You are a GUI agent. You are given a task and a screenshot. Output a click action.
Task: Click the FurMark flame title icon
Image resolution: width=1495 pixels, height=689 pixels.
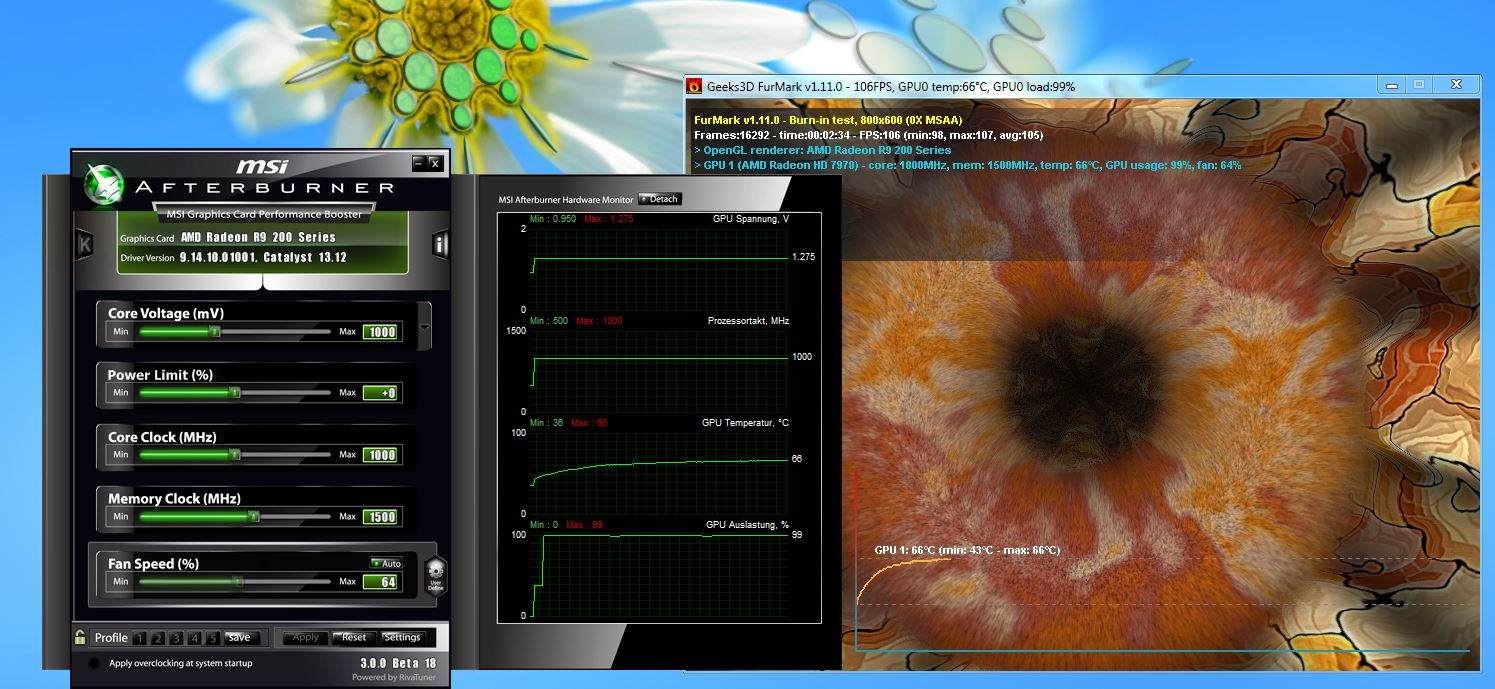694,86
